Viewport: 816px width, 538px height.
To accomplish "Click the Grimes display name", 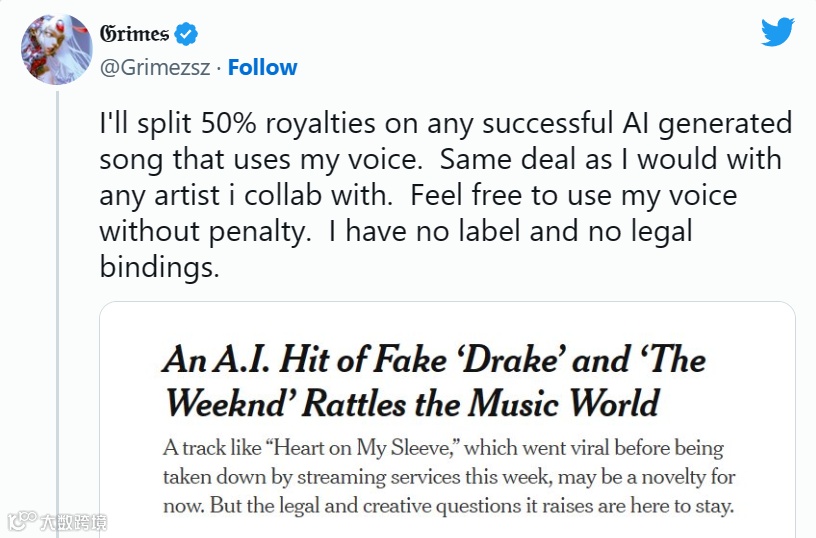I will pyautogui.click(x=134, y=34).
